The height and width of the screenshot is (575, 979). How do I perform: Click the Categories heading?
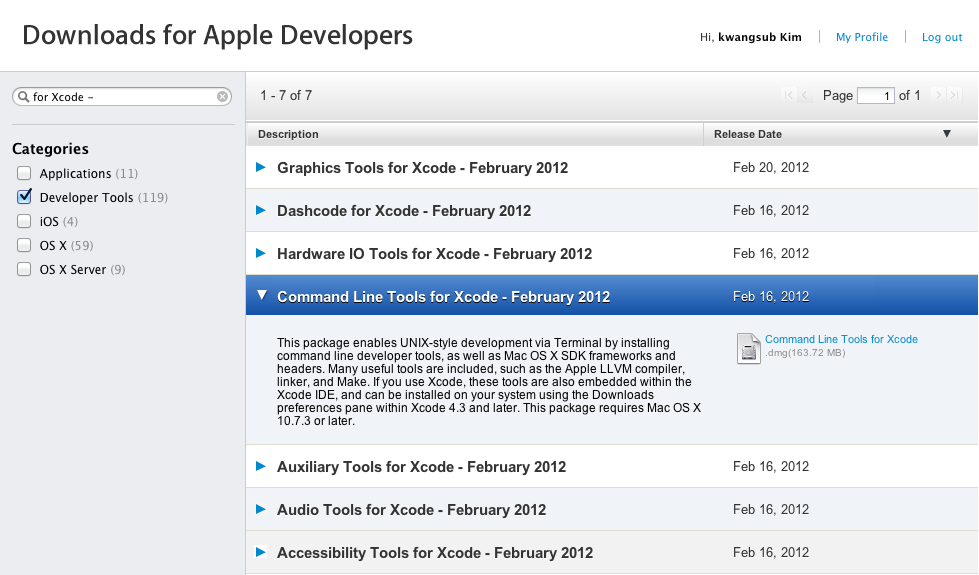click(x=50, y=149)
